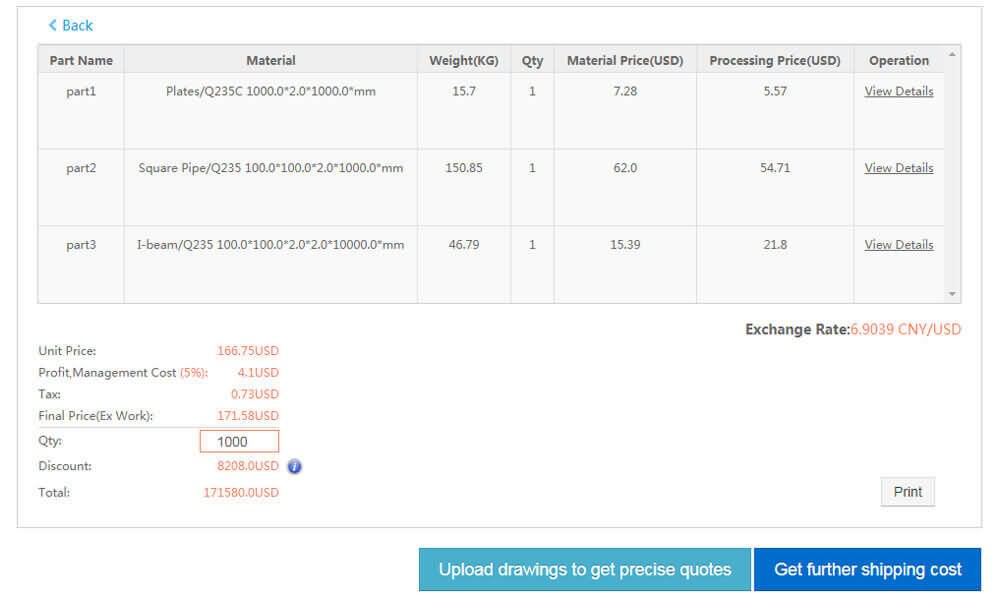
Task: Click the back chevron arrow
Action: click(x=52, y=25)
